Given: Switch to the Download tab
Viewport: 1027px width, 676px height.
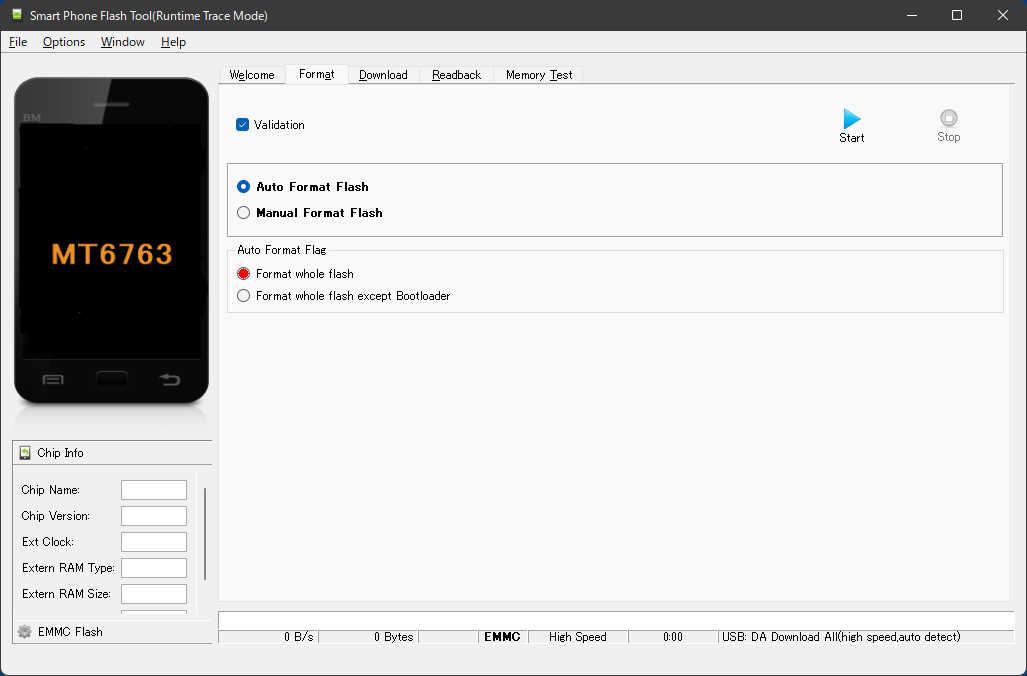Looking at the screenshot, I should (382, 74).
